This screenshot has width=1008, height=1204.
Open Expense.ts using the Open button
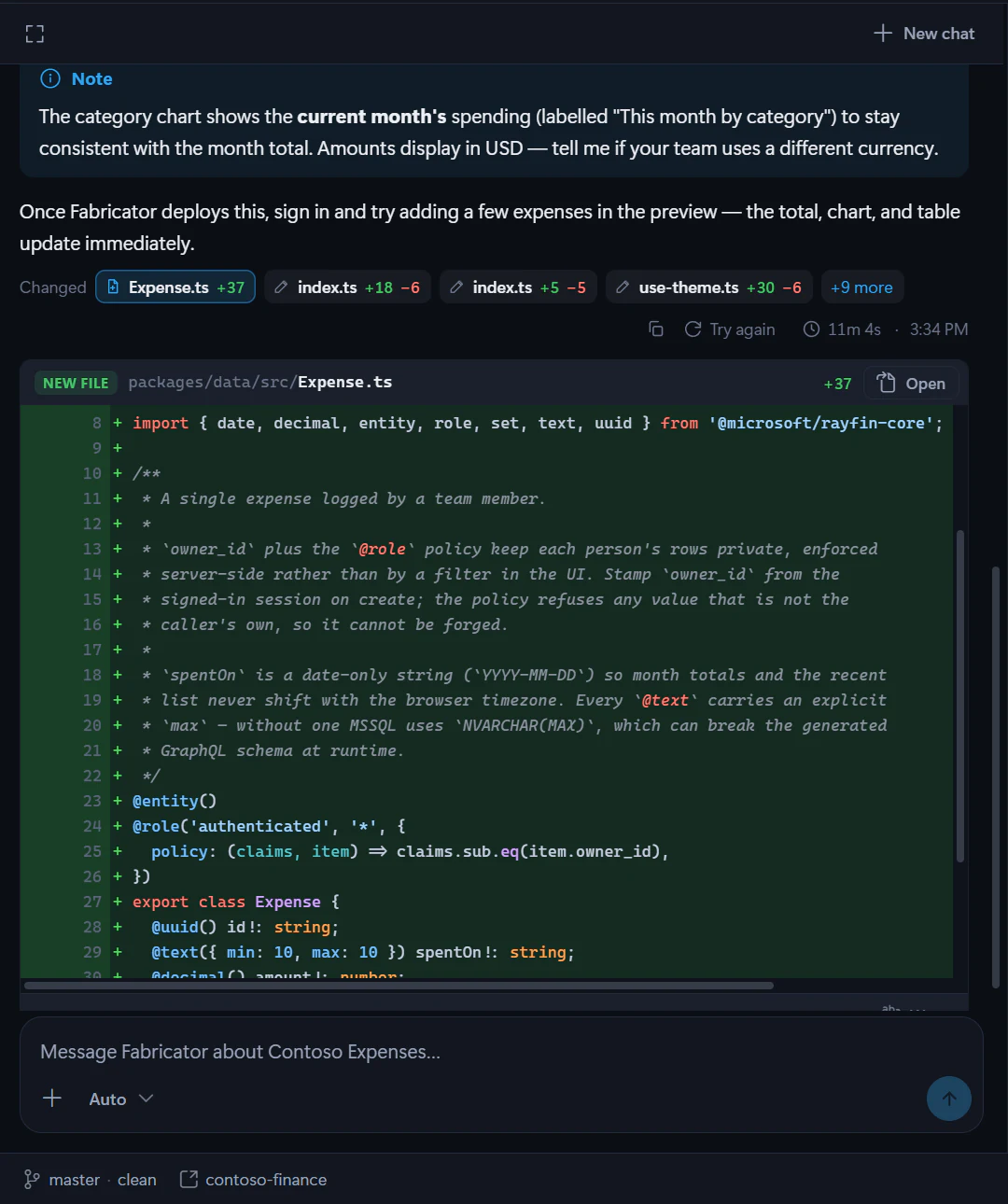tap(912, 384)
